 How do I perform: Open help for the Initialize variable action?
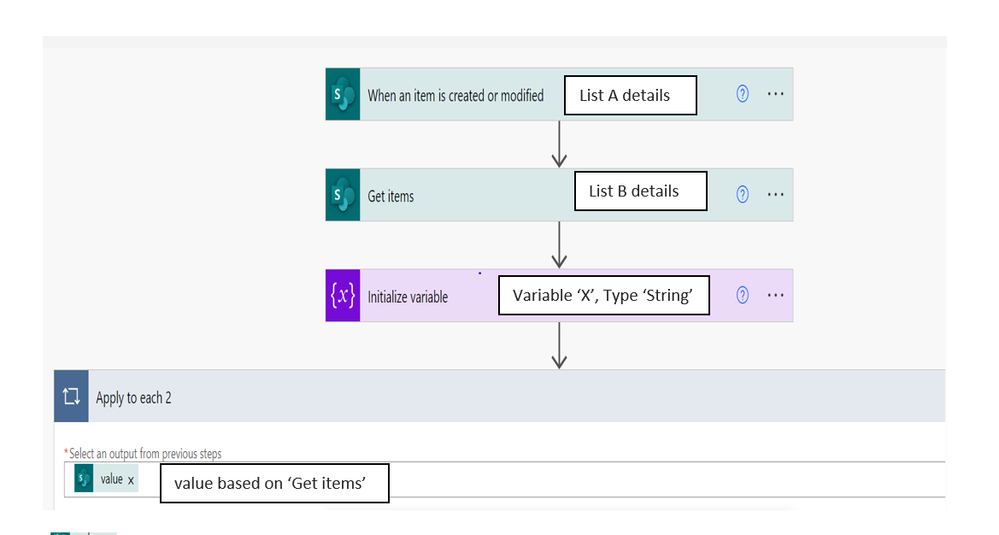click(x=742, y=295)
